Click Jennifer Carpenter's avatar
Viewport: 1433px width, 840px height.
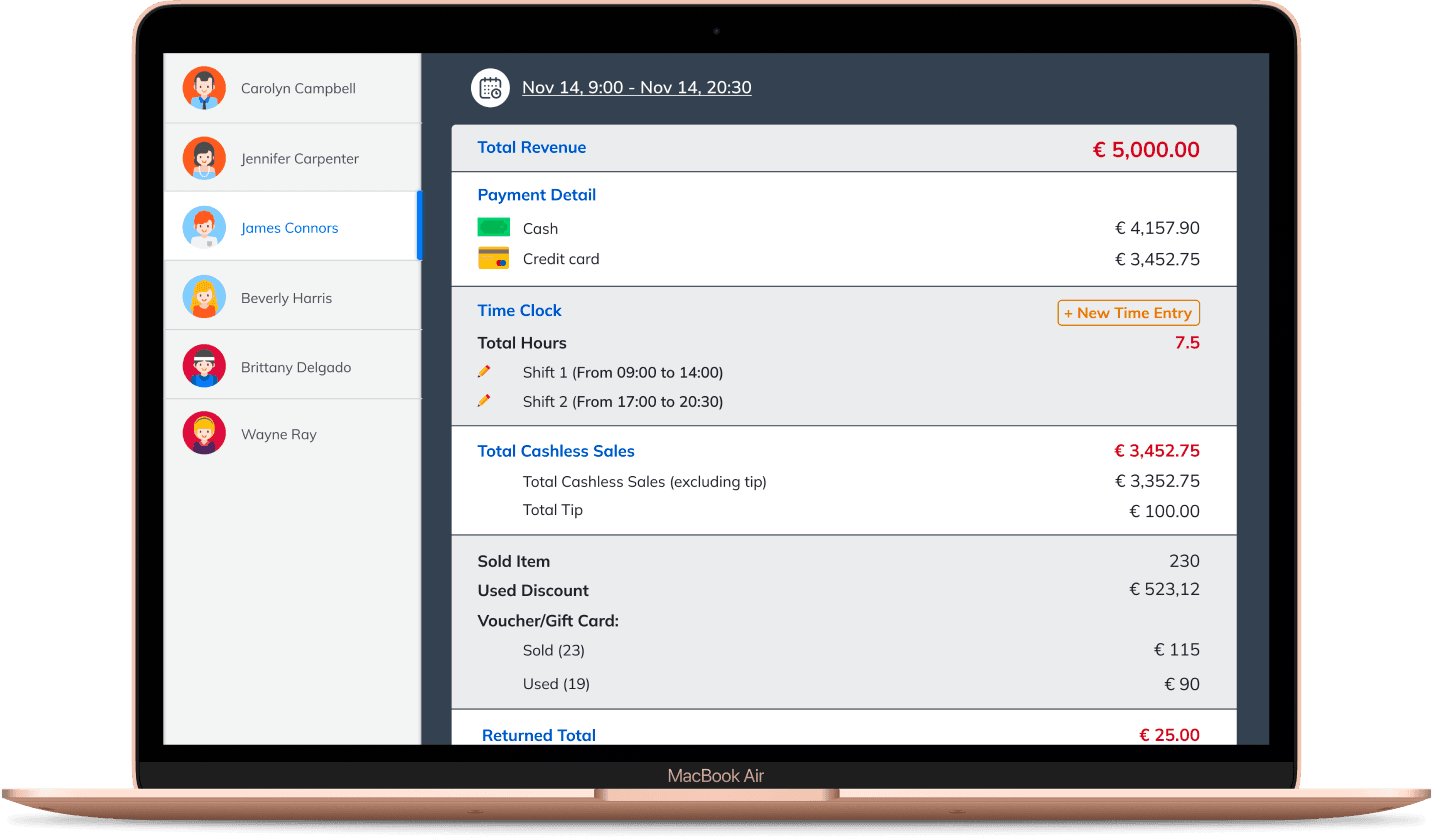click(x=204, y=157)
